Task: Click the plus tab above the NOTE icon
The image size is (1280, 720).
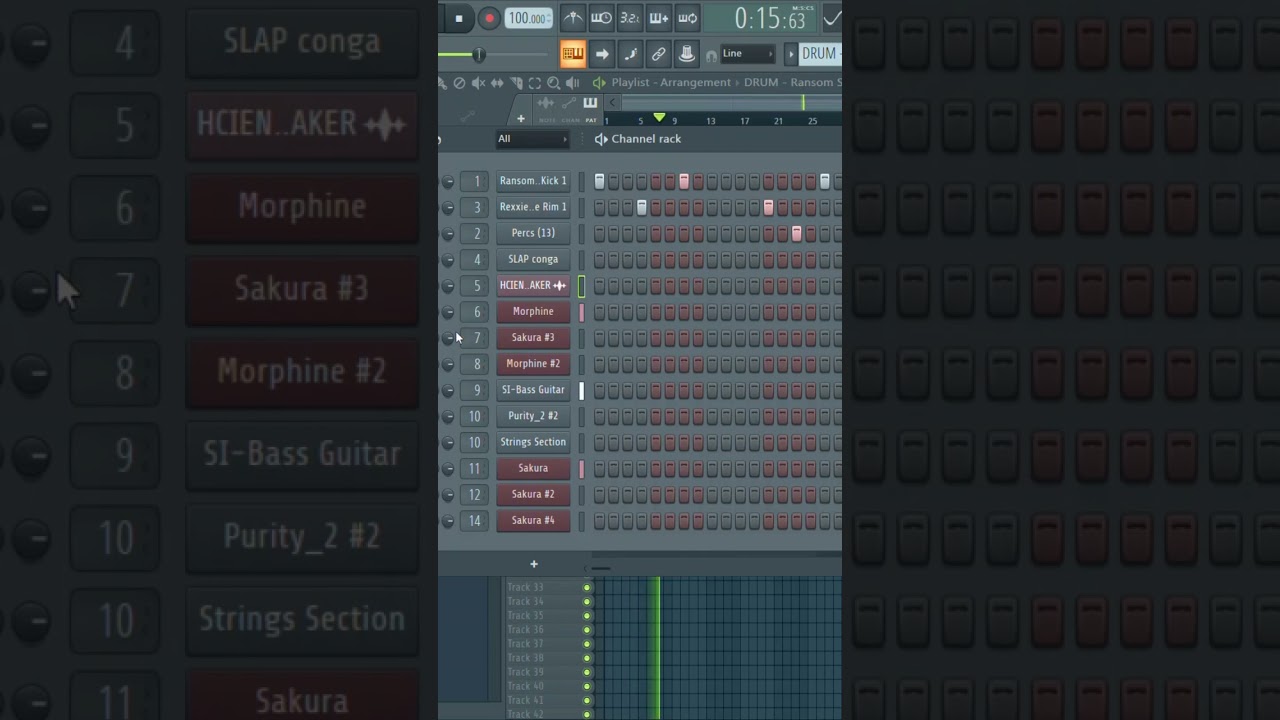Action: click(x=520, y=119)
